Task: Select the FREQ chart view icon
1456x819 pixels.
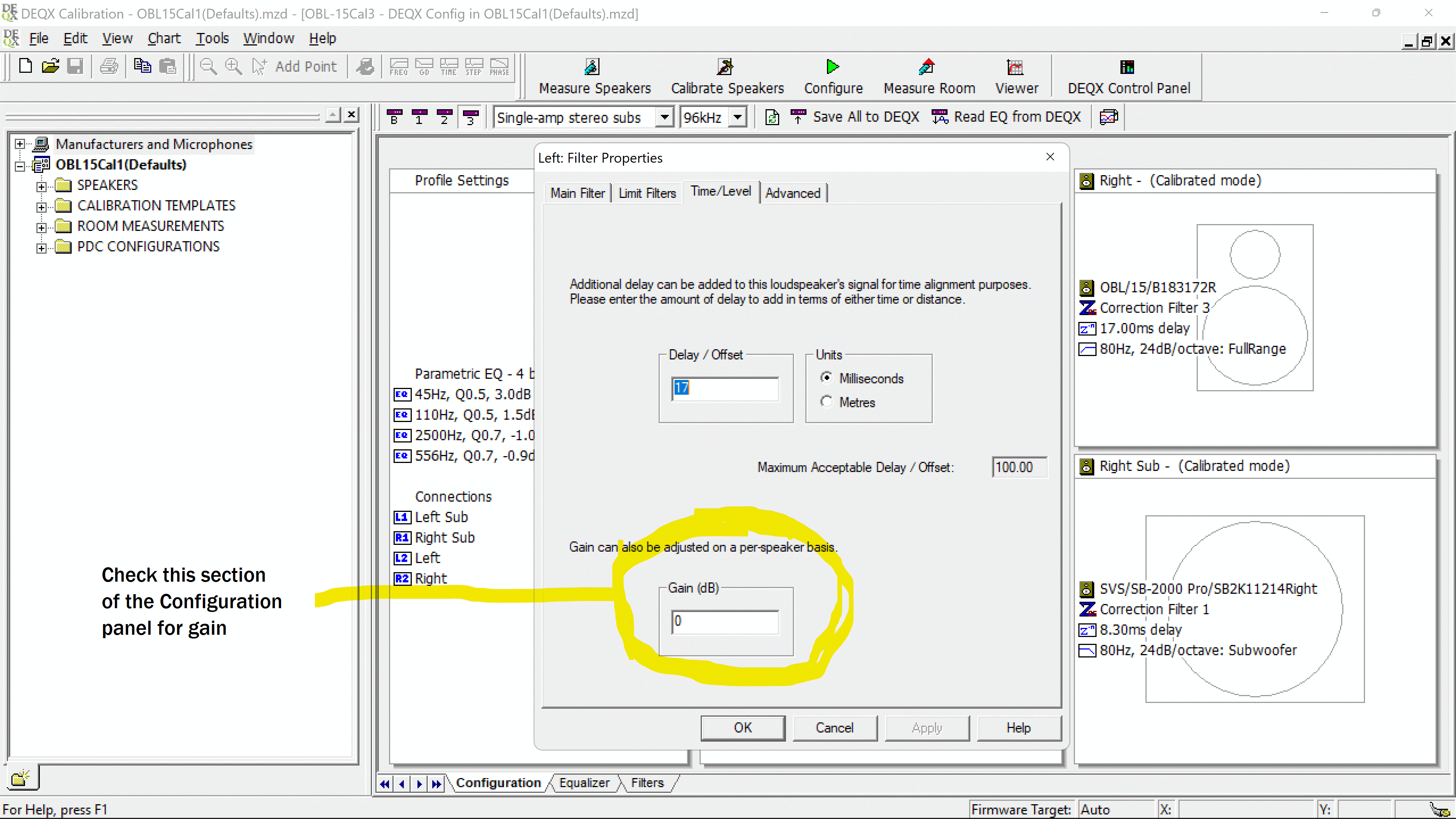Action: click(399, 67)
